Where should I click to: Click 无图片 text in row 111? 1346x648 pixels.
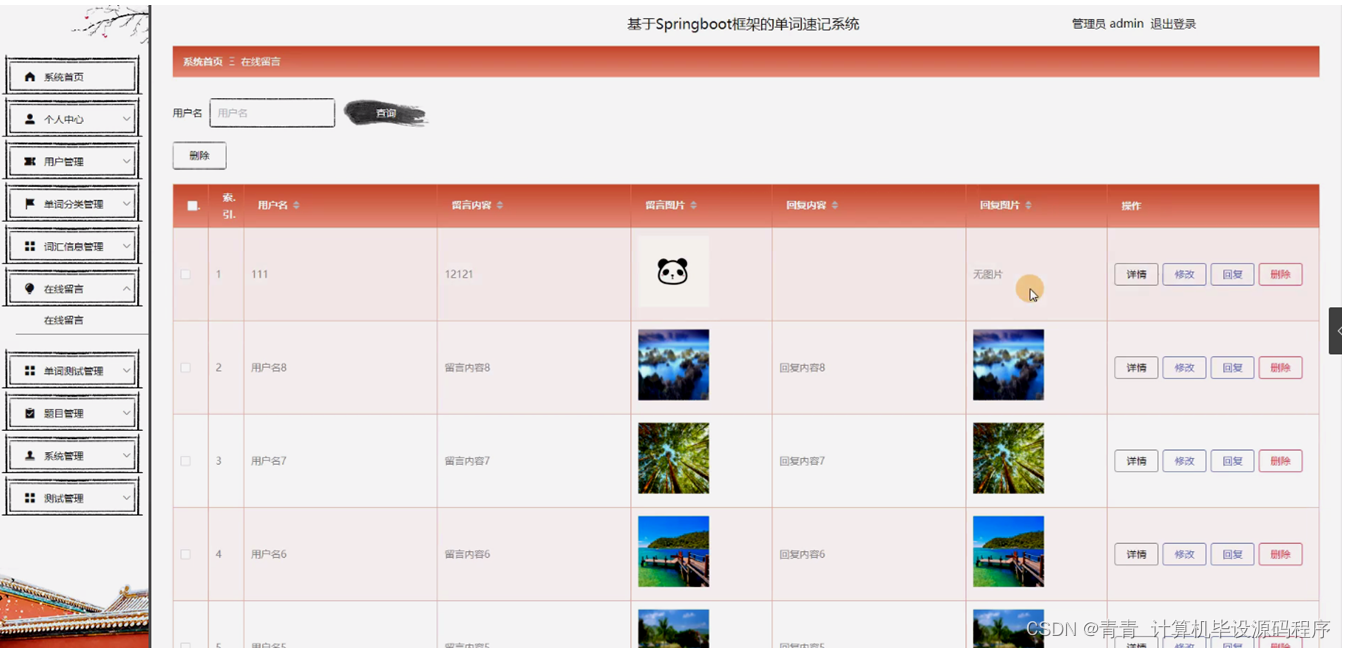coord(988,274)
